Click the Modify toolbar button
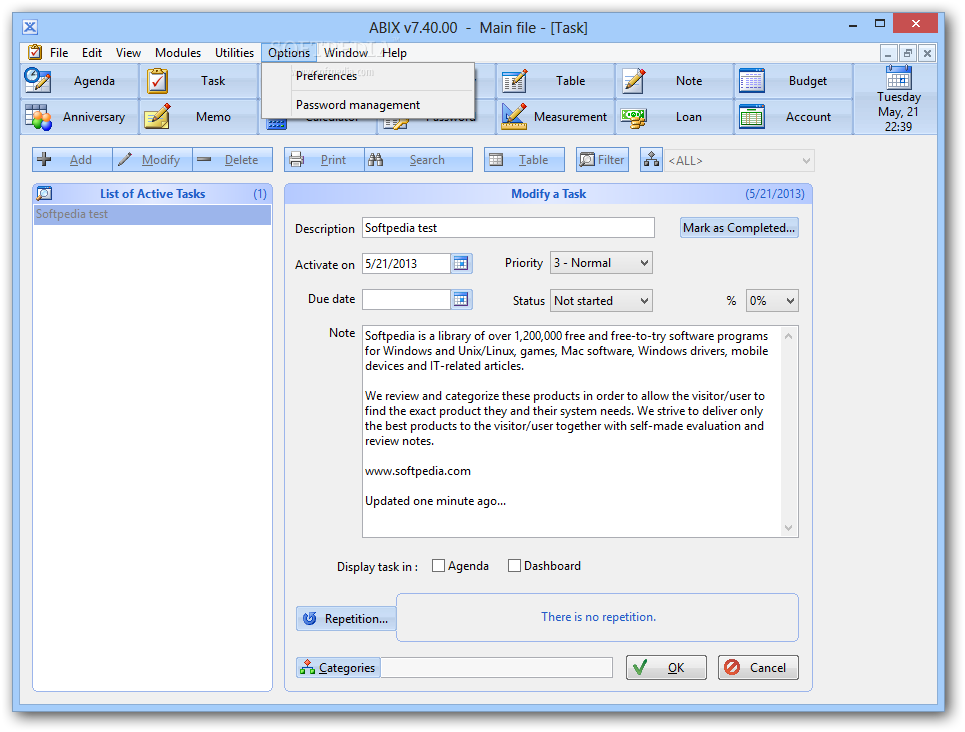The width and height of the screenshot is (965, 732). [152, 159]
